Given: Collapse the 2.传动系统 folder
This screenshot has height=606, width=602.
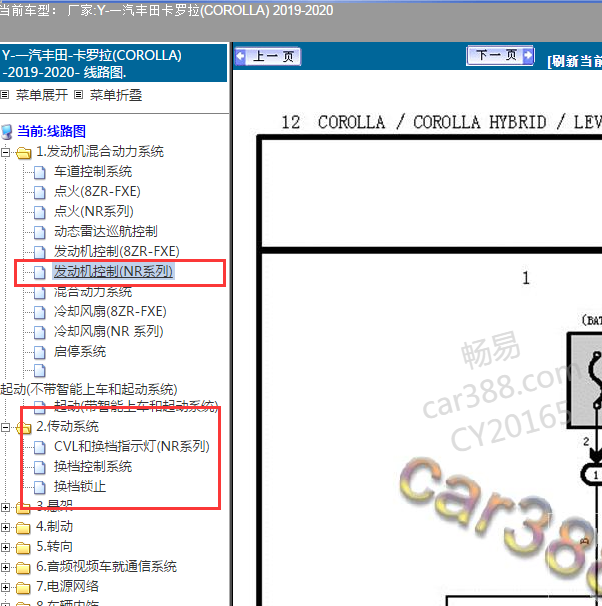Looking at the screenshot, I should 5,427.
